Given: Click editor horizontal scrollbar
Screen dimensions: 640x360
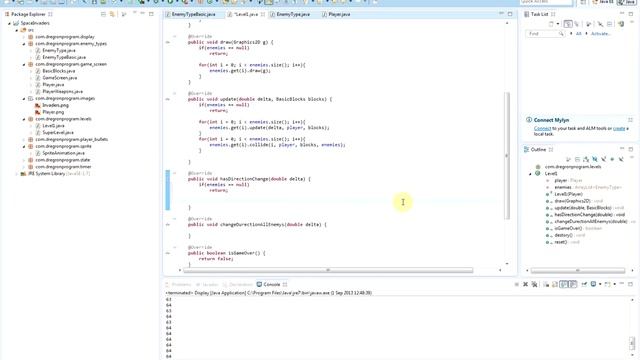Looking at the screenshot, I should click(x=328, y=270).
